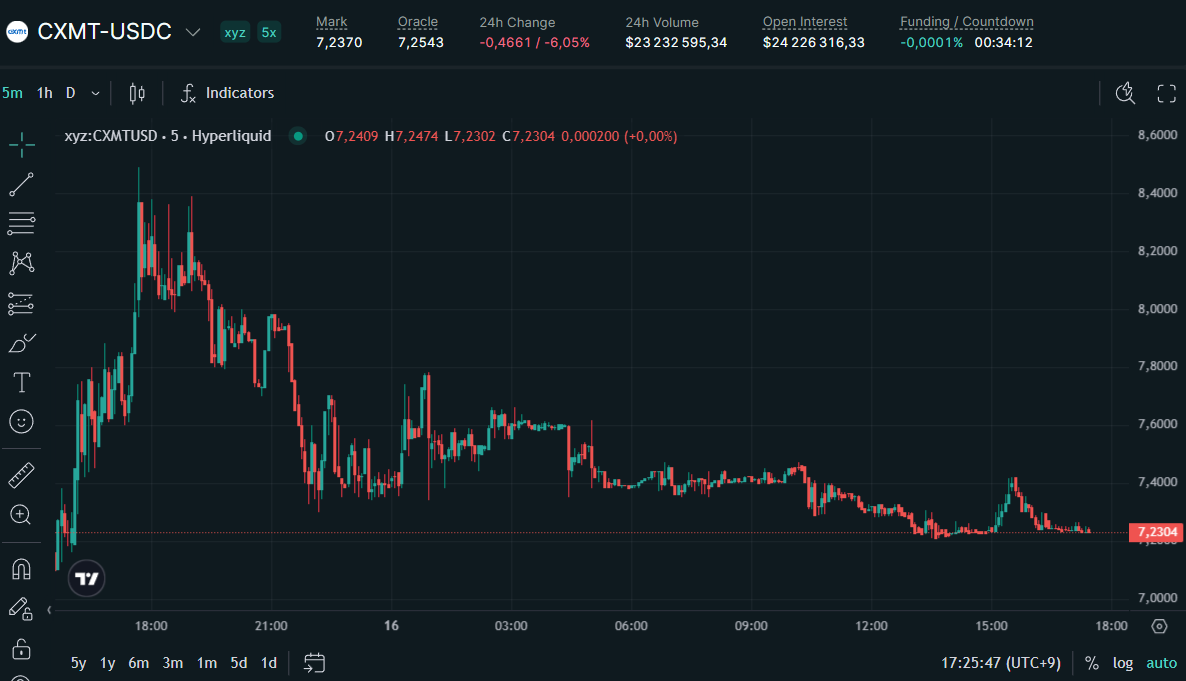Select the ruler measure tool
This screenshot has height=681, width=1186.
click(x=22, y=475)
